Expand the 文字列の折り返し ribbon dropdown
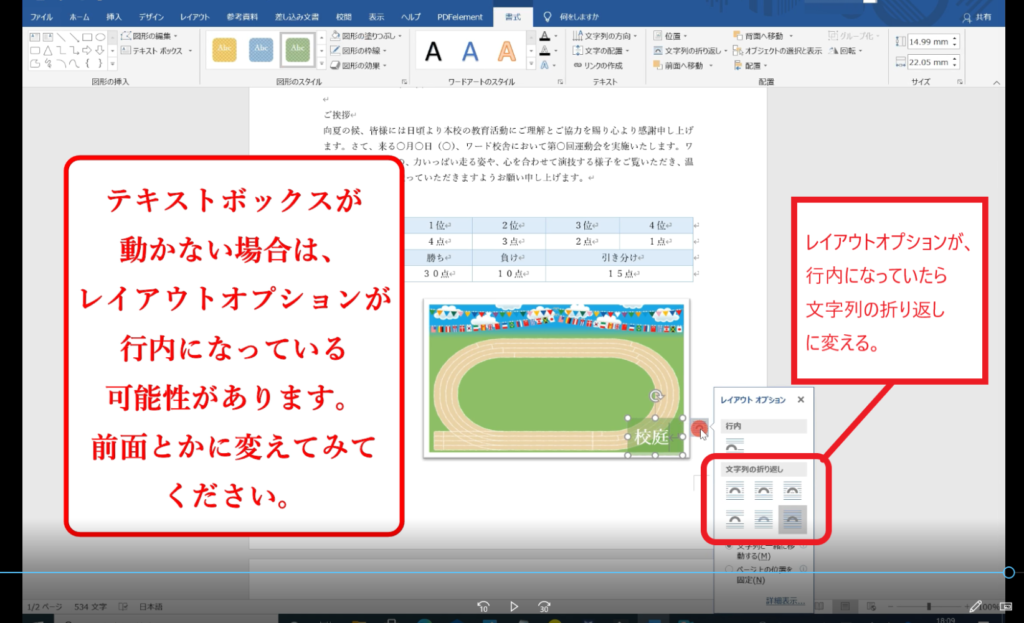The height and width of the screenshot is (623, 1024). [x=688, y=50]
